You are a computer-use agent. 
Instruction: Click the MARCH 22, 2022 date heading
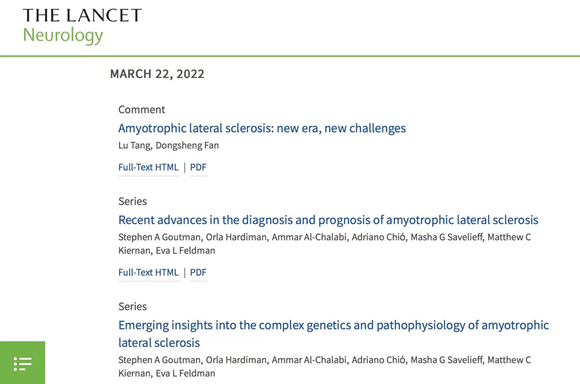click(157, 74)
